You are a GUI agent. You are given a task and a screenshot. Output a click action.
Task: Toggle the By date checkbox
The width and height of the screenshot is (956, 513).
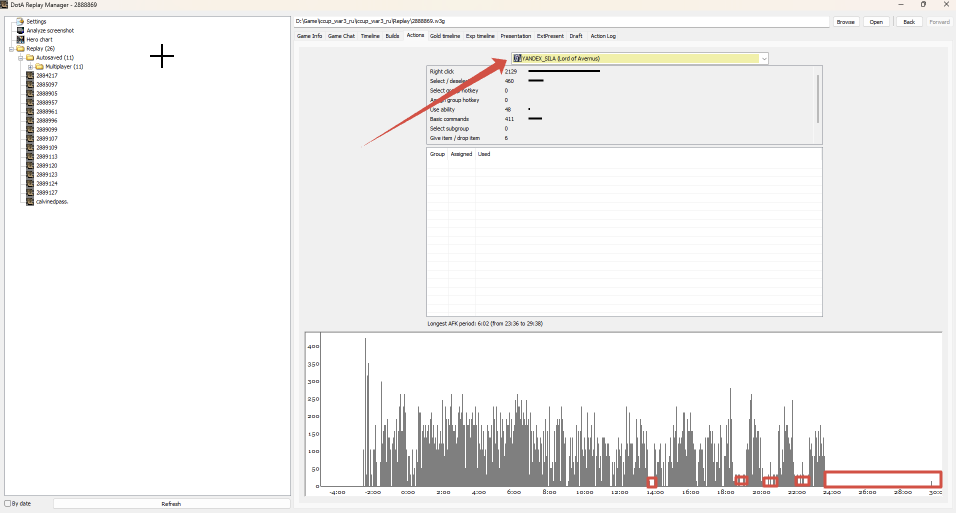tap(8, 504)
